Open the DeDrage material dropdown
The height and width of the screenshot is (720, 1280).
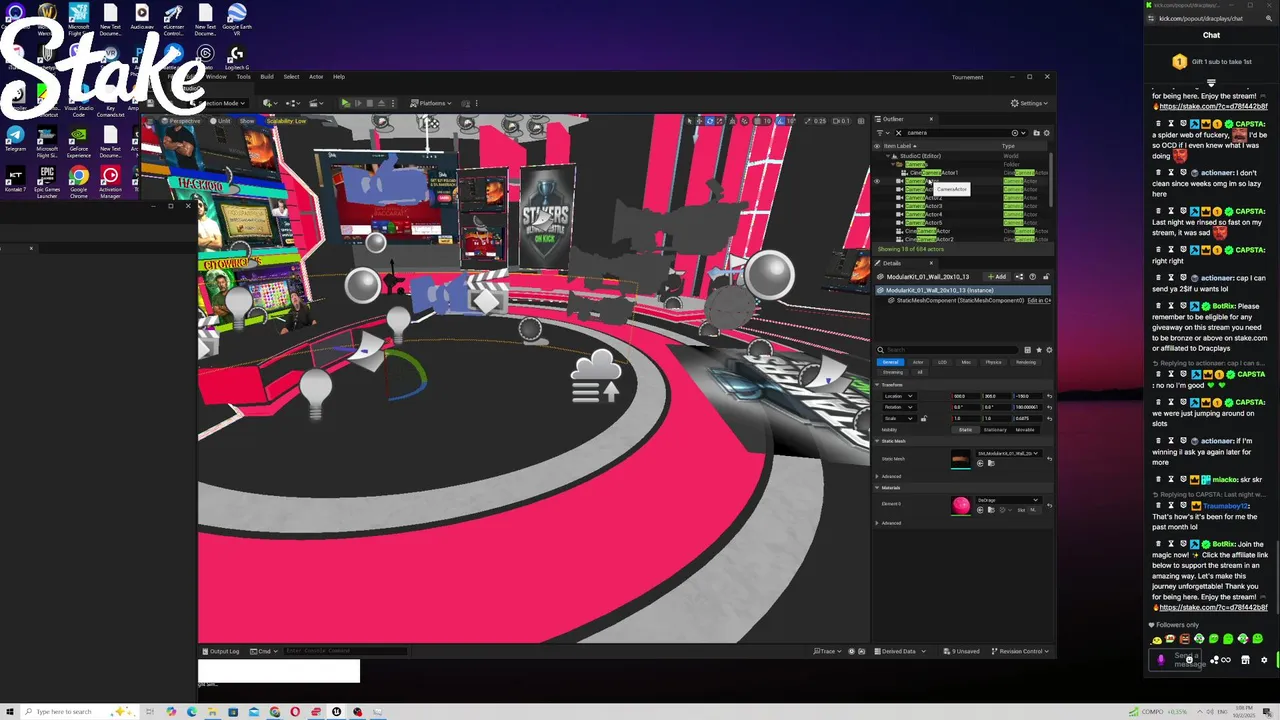(x=1009, y=500)
